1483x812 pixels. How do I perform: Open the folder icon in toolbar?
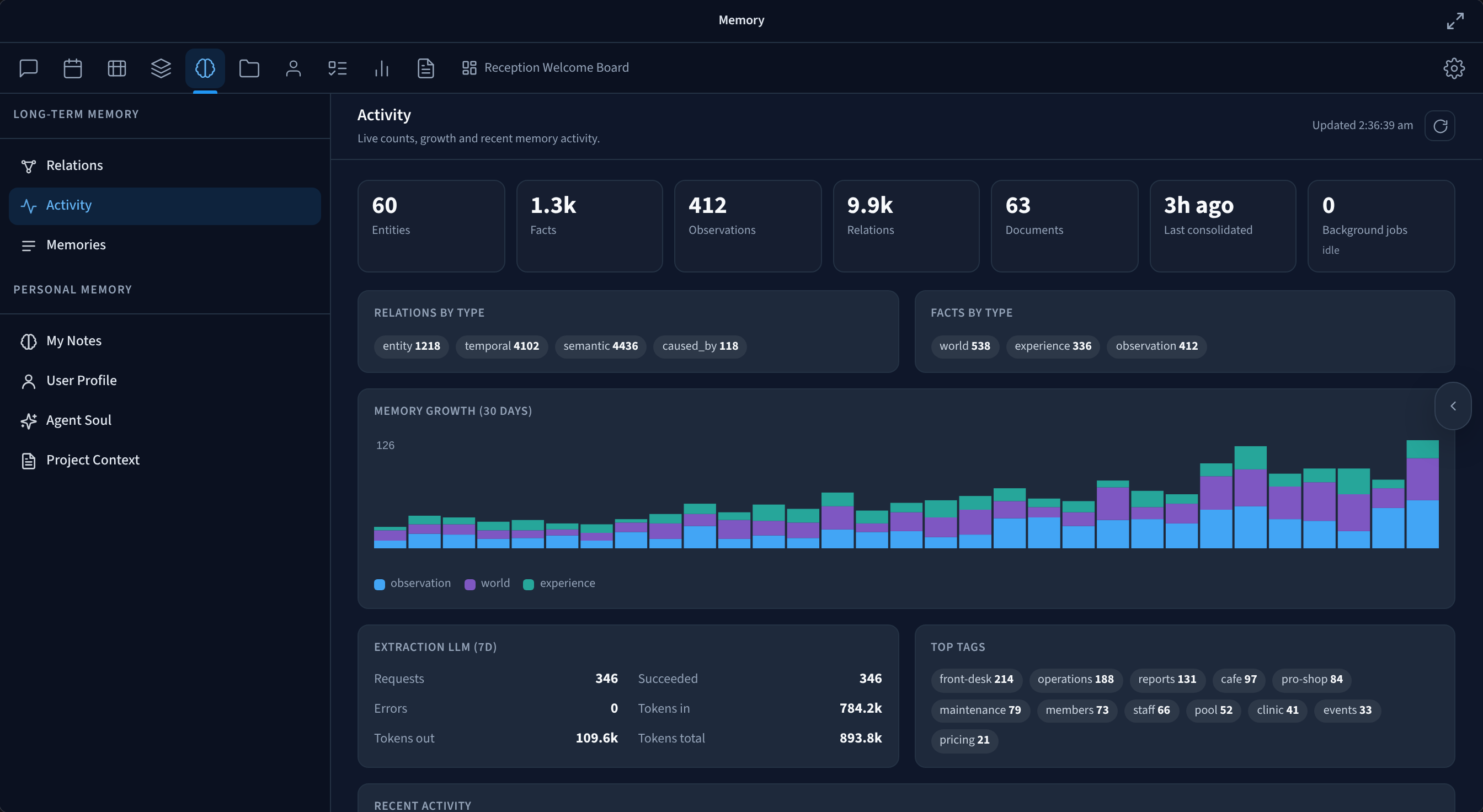(x=249, y=68)
